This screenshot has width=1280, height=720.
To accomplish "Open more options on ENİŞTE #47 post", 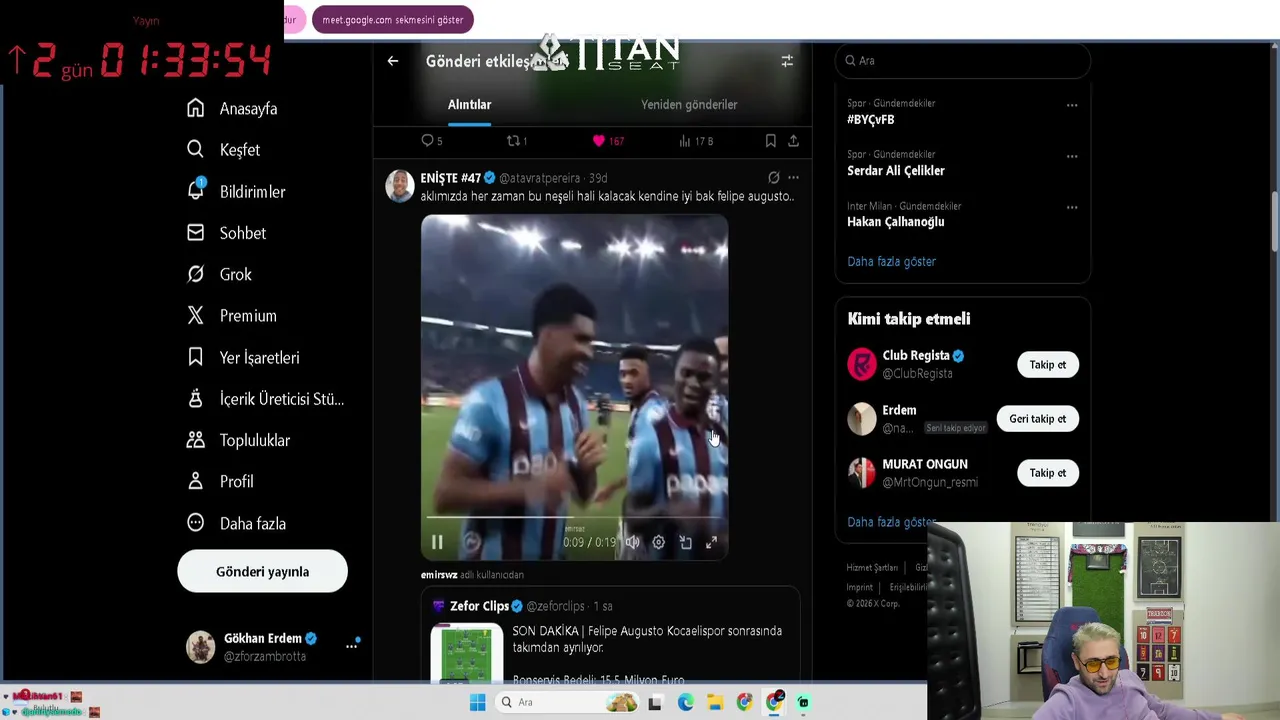I will (x=793, y=178).
